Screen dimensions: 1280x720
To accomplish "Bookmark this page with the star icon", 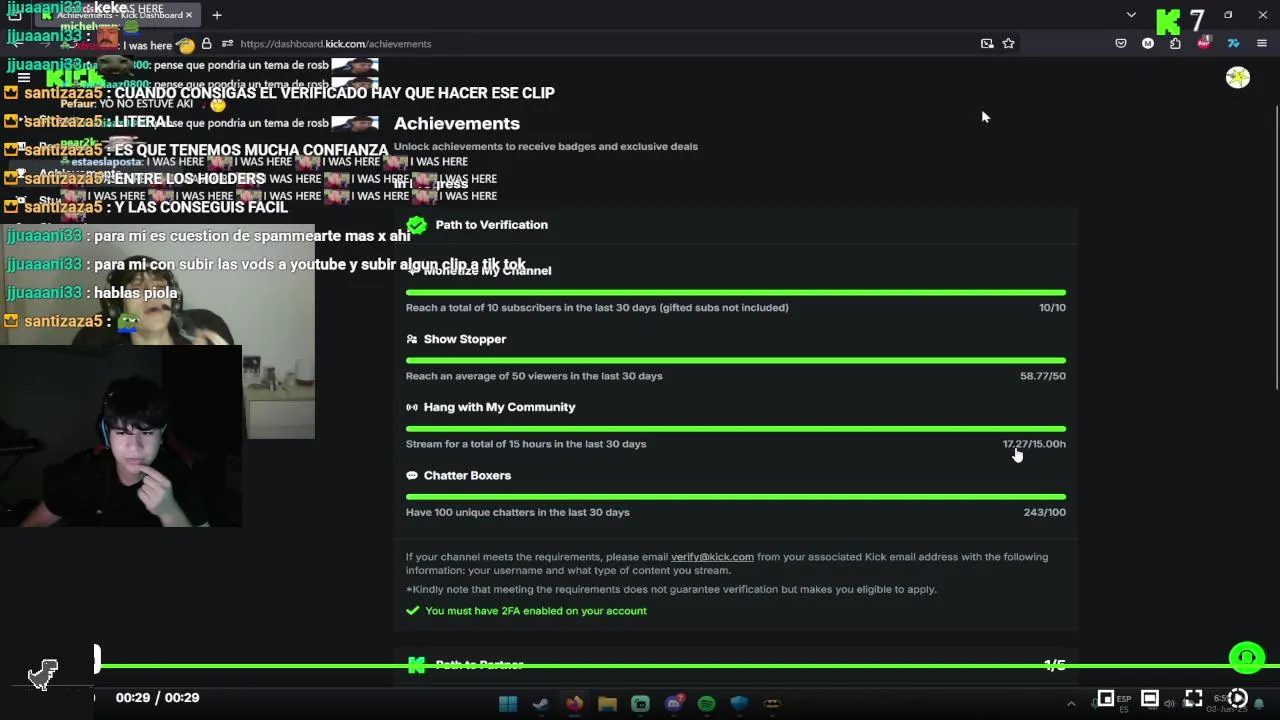I will pyautogui.click(x=1008, y=43).
